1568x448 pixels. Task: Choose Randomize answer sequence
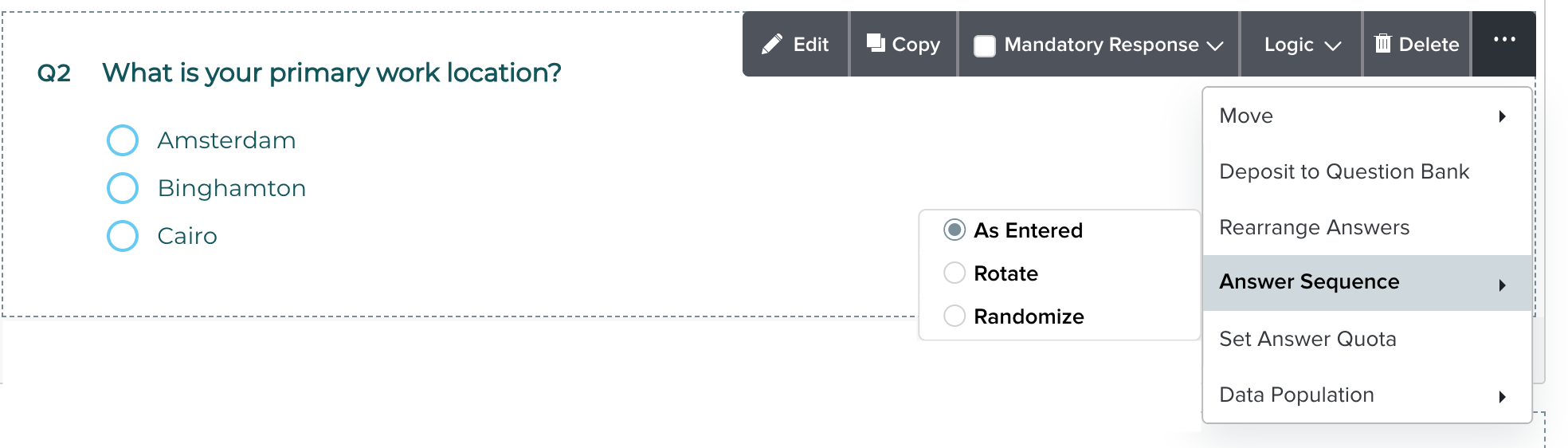coord(955,316)
